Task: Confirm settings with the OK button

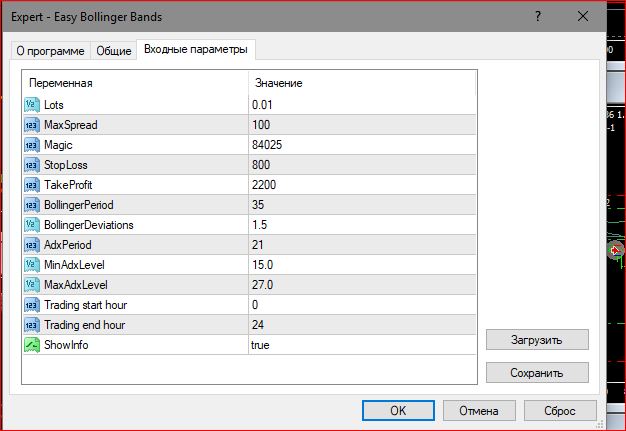Action: coord(398,411)
